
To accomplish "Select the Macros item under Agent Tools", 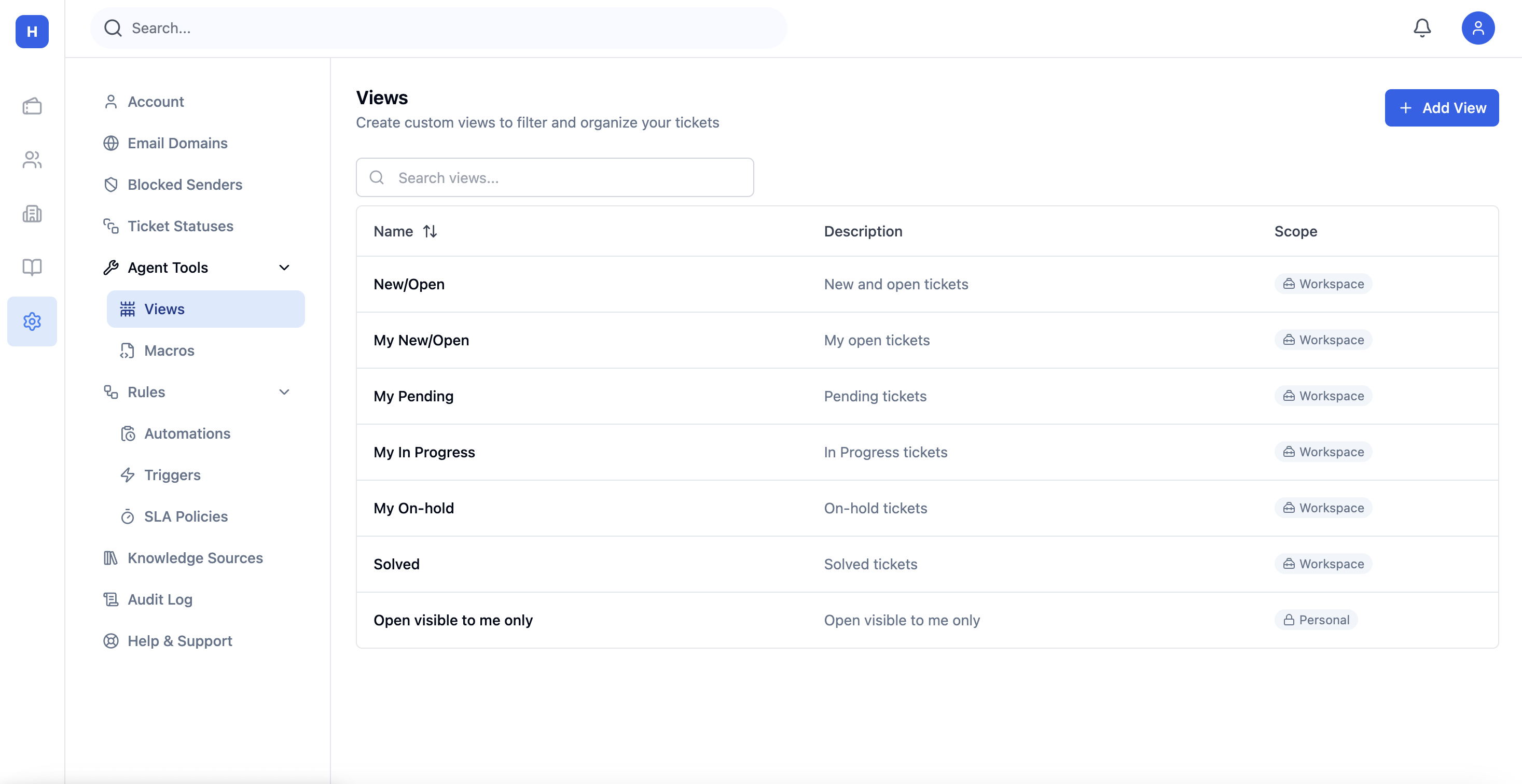I will click(169, 350).
